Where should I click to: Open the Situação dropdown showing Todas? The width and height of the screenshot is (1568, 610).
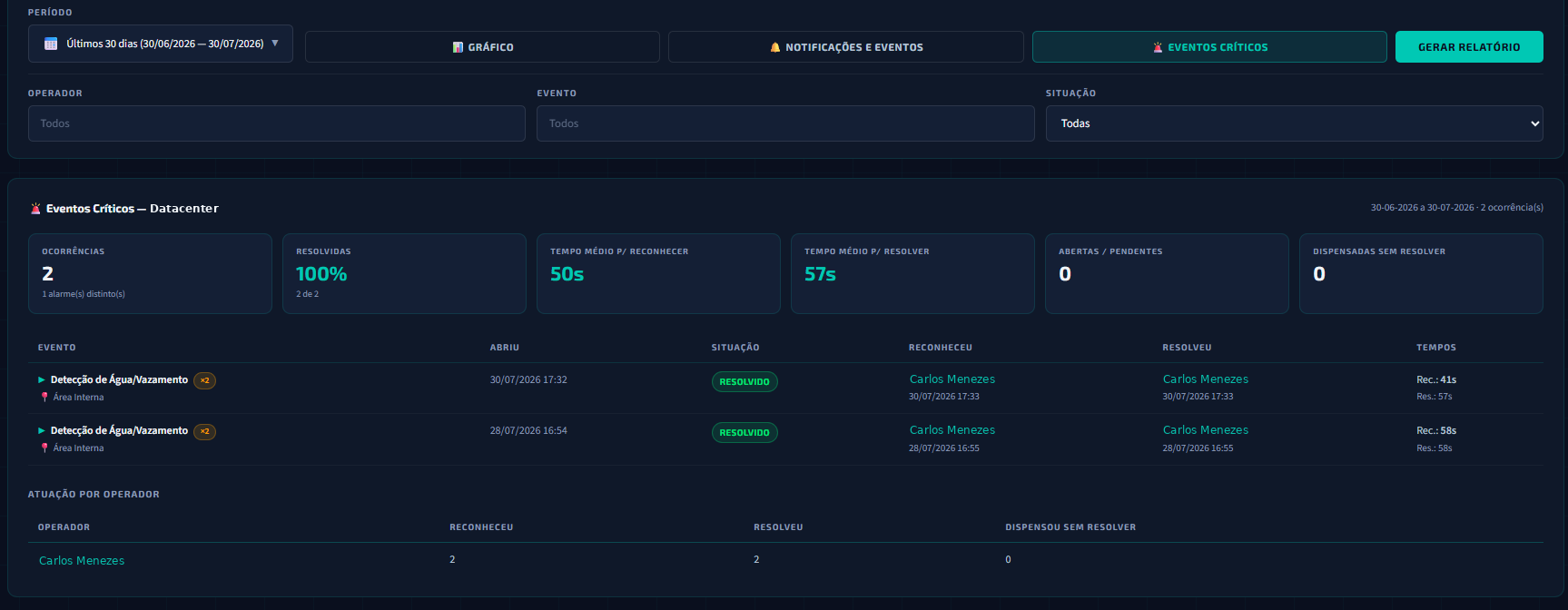[x=1295, y=123]
